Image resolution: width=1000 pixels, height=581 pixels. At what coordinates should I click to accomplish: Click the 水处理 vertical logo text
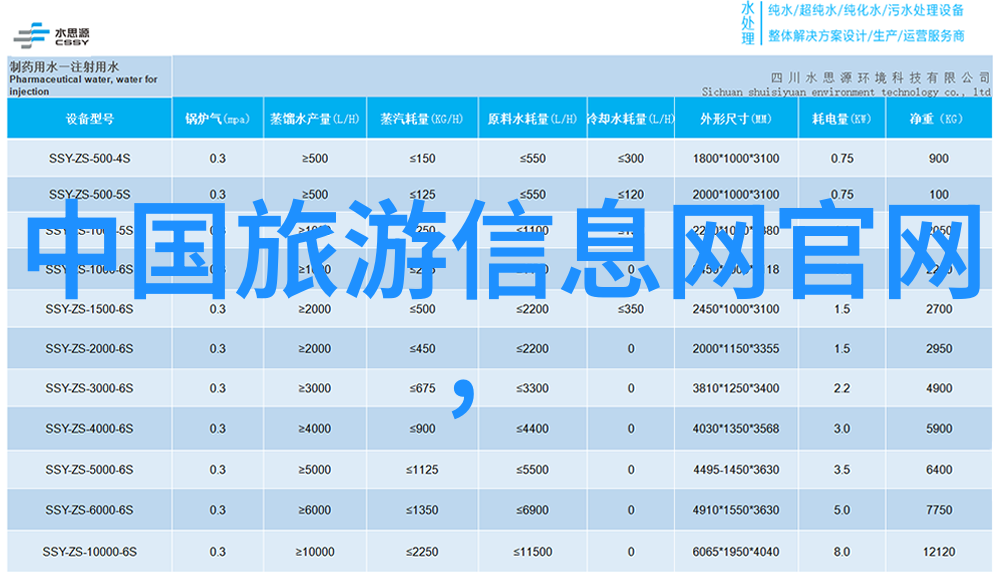coord(747,23)
